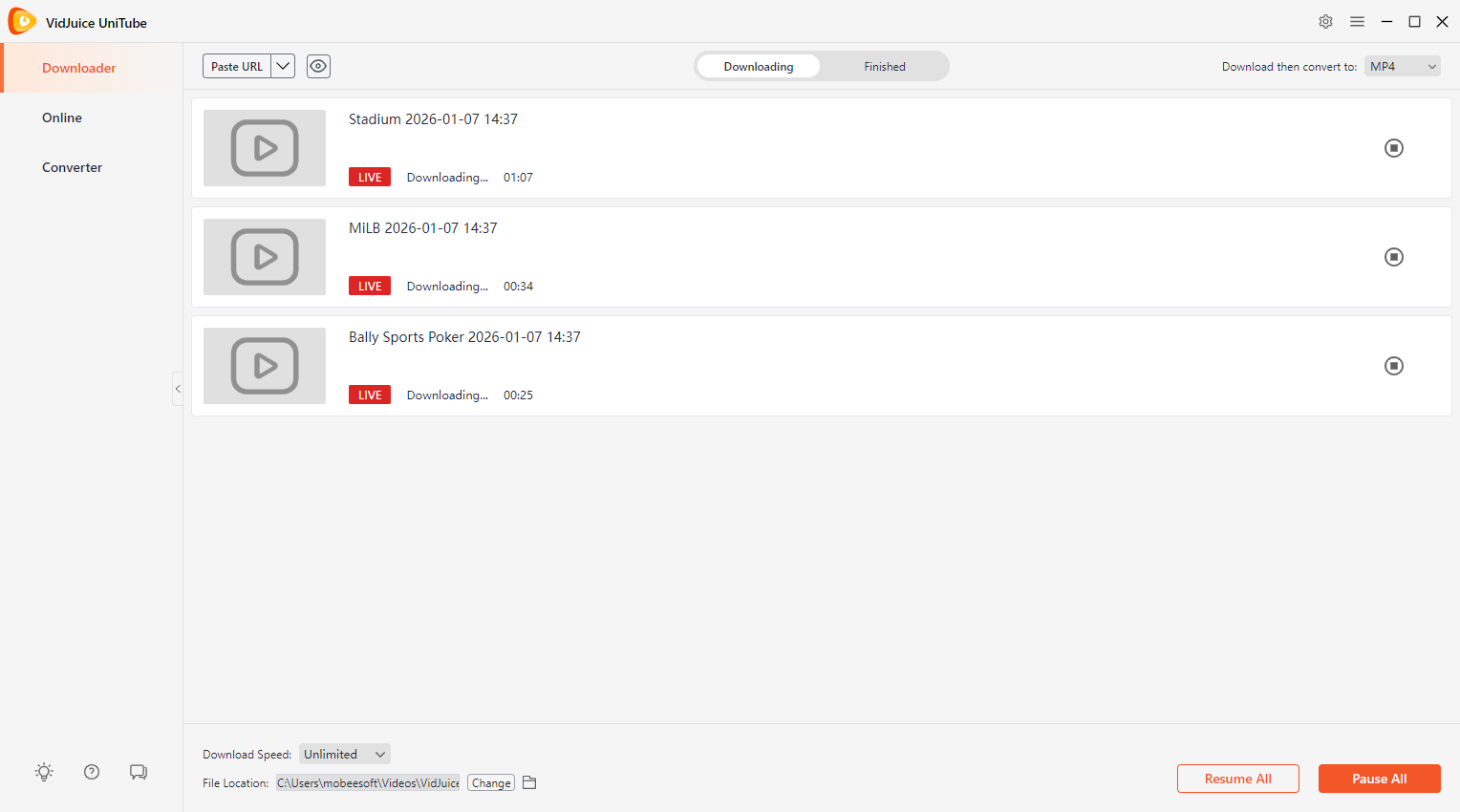This screenshot has width=1460, height=812.
Task: Stop the Bally Sports Poker download
Action: [1394, 366]
